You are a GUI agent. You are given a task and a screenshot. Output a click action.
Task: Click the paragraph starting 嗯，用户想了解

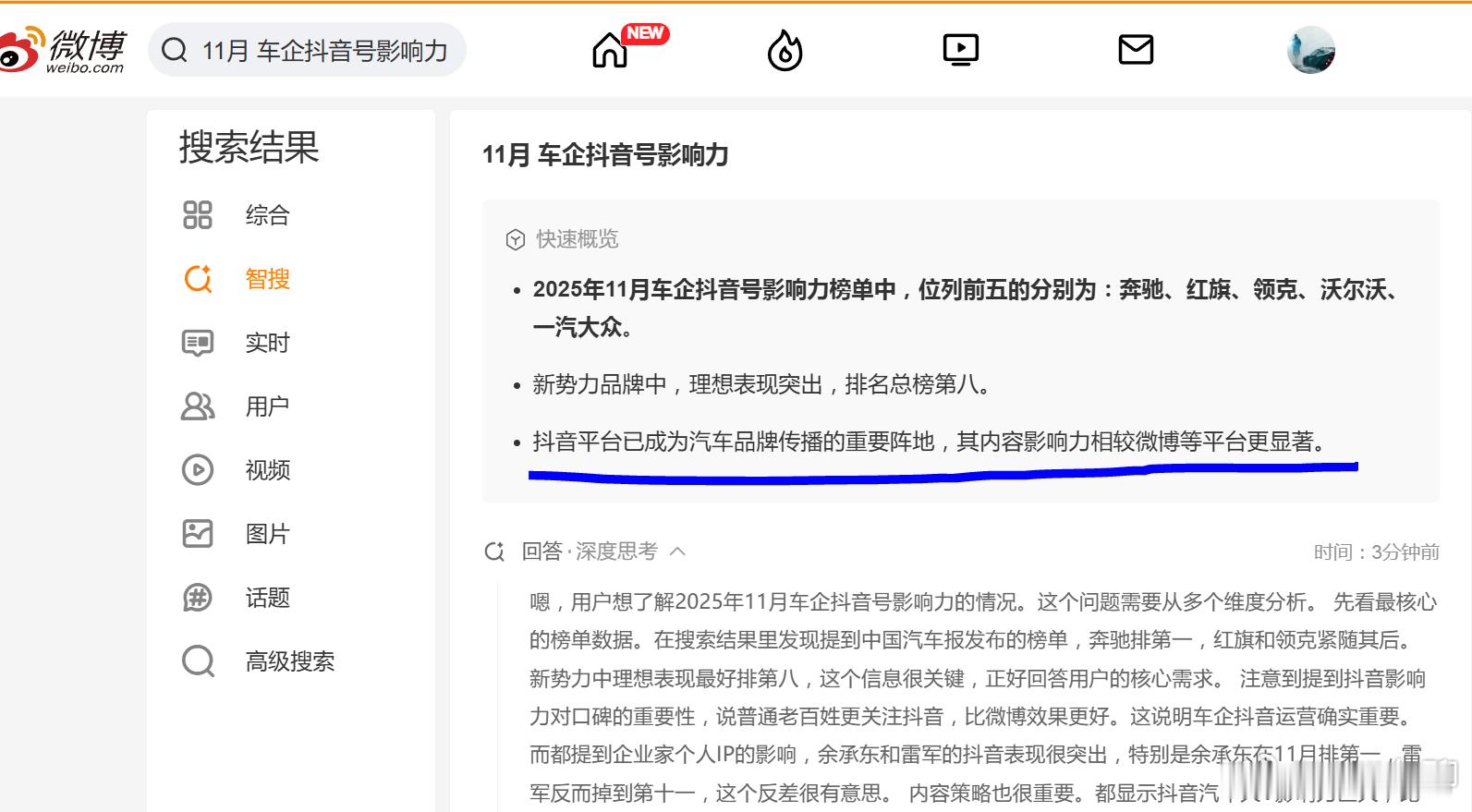(983, 697)
